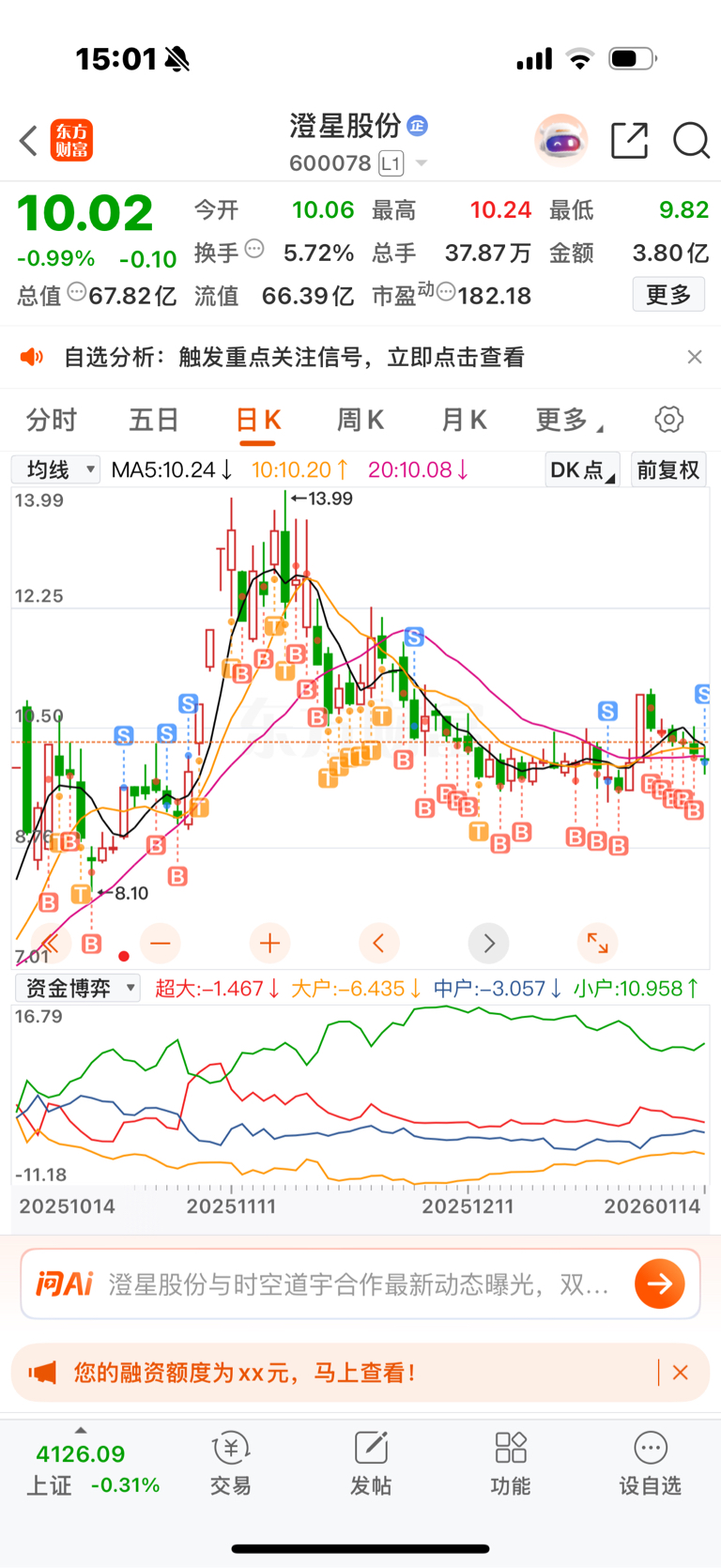Open the 功能 features tab
Viewport: 721px width, 1568px height.
[511, 1465]
